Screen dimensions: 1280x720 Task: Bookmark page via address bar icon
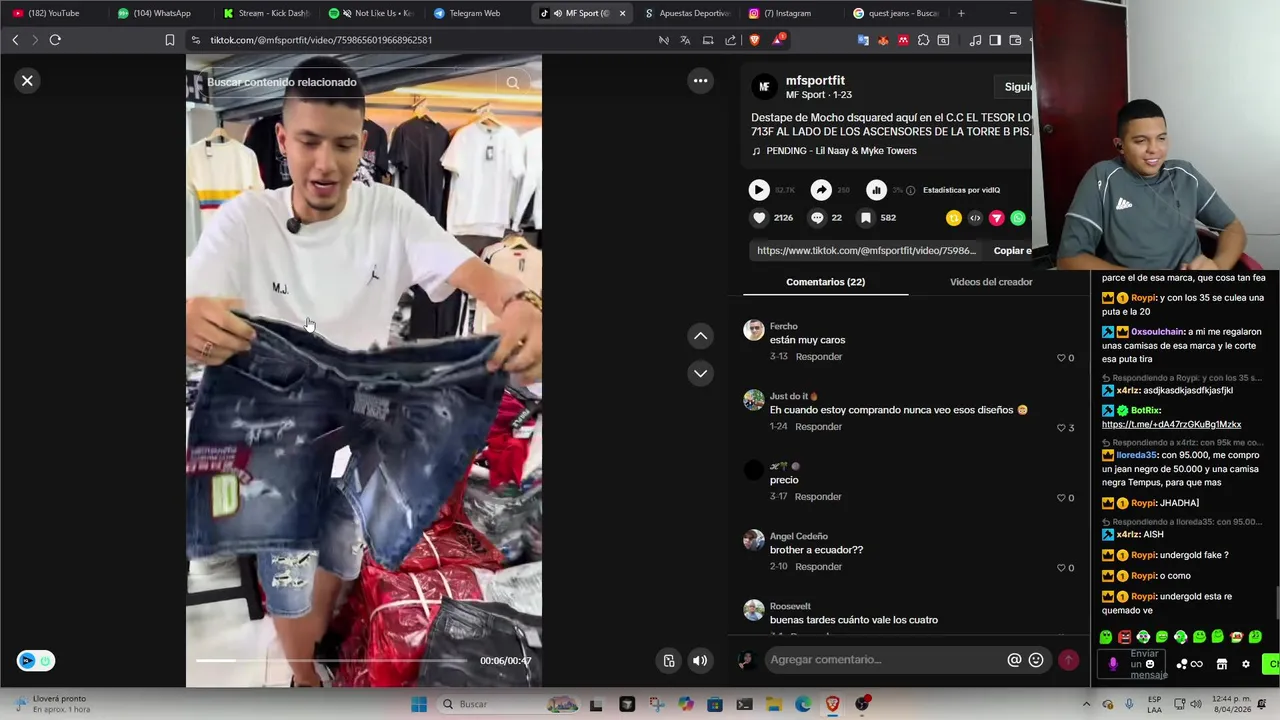point(170,40)
